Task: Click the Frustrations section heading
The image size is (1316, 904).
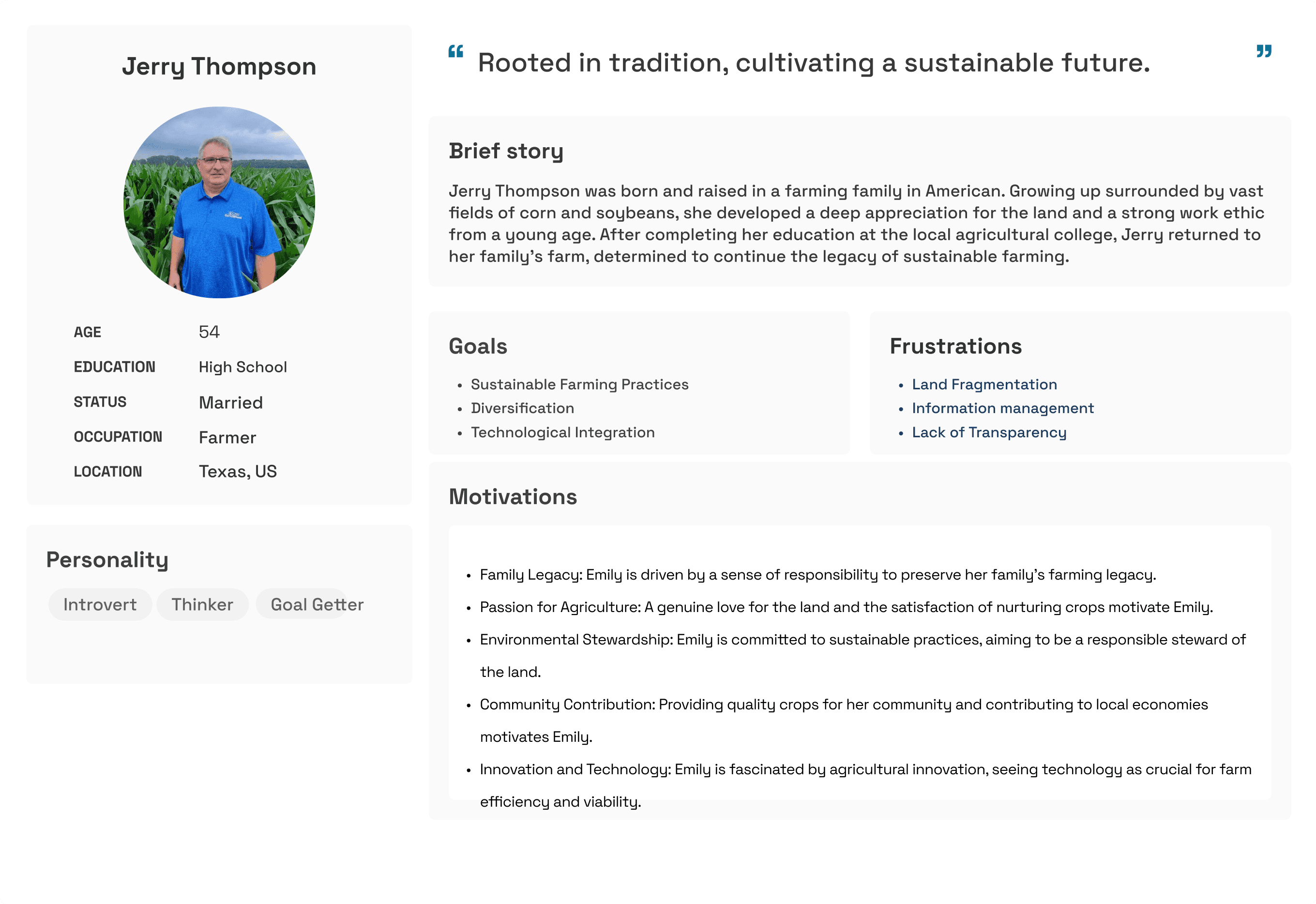Action: coord(956,347)
